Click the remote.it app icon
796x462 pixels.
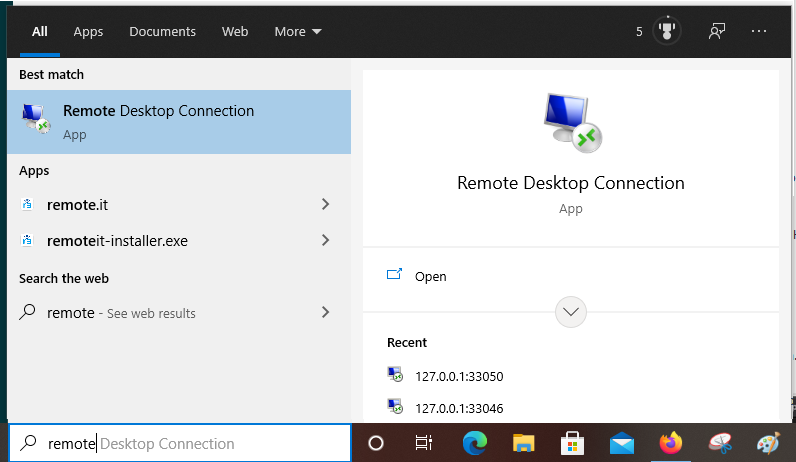pos(27,204)
